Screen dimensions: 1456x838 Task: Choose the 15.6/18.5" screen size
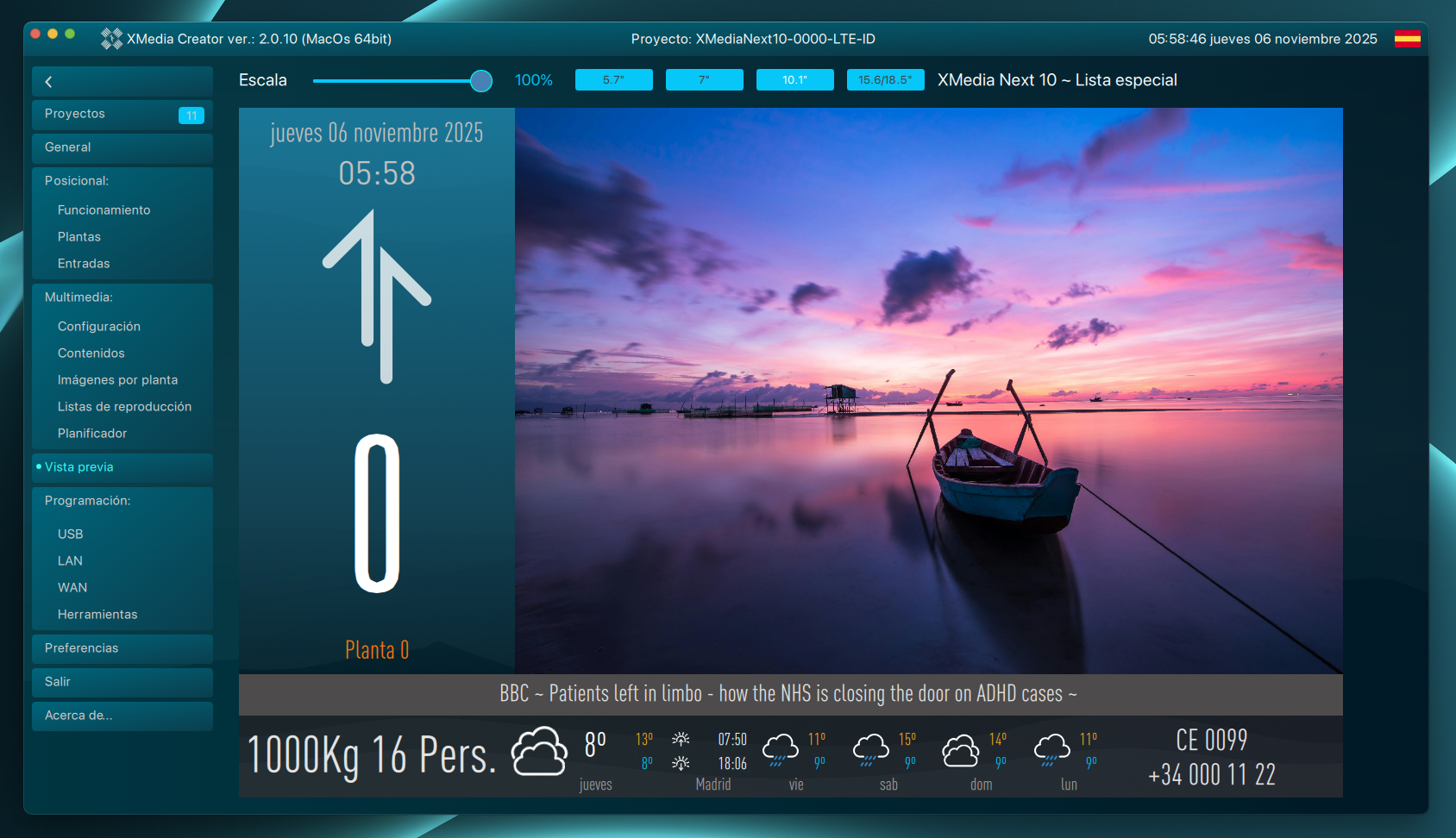tap(885, 80)
